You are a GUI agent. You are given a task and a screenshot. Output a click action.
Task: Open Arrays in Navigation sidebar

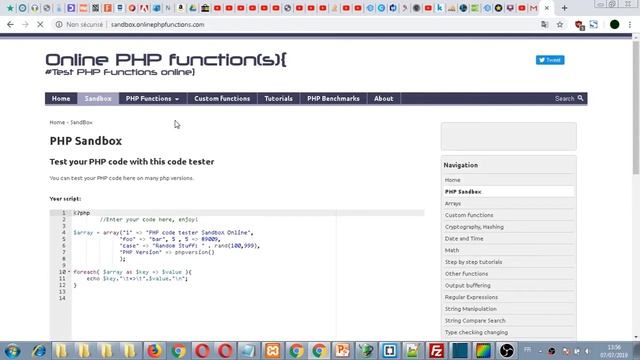point(453,203)
